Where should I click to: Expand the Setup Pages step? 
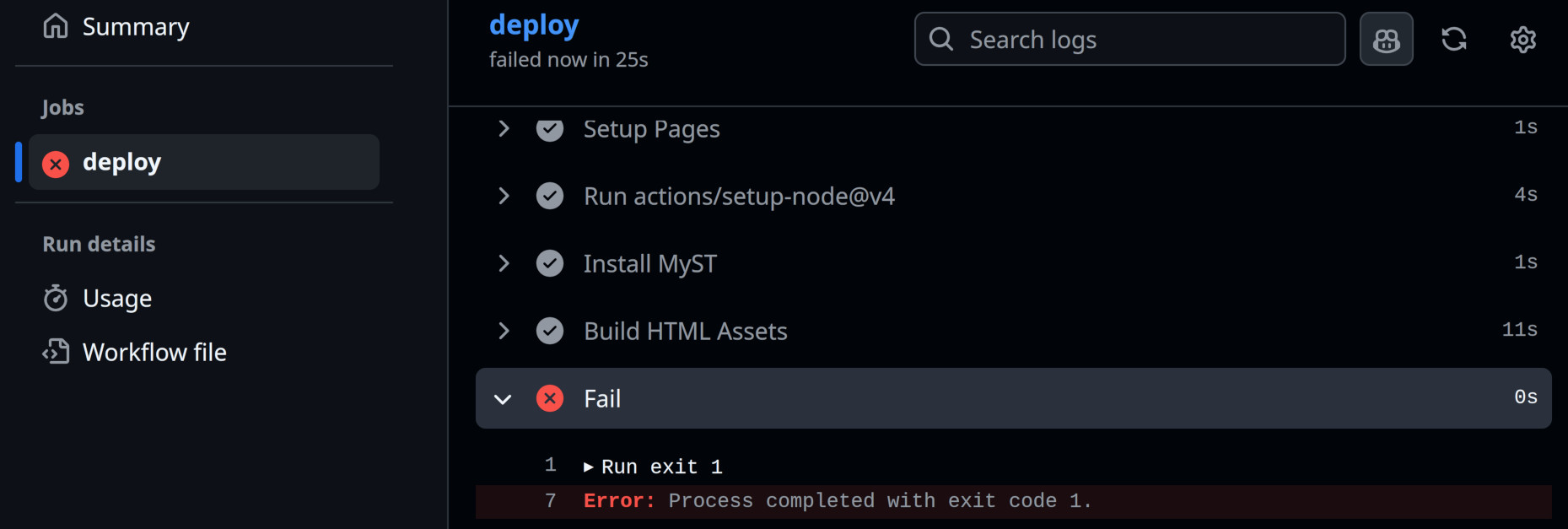tap(504, 129)
